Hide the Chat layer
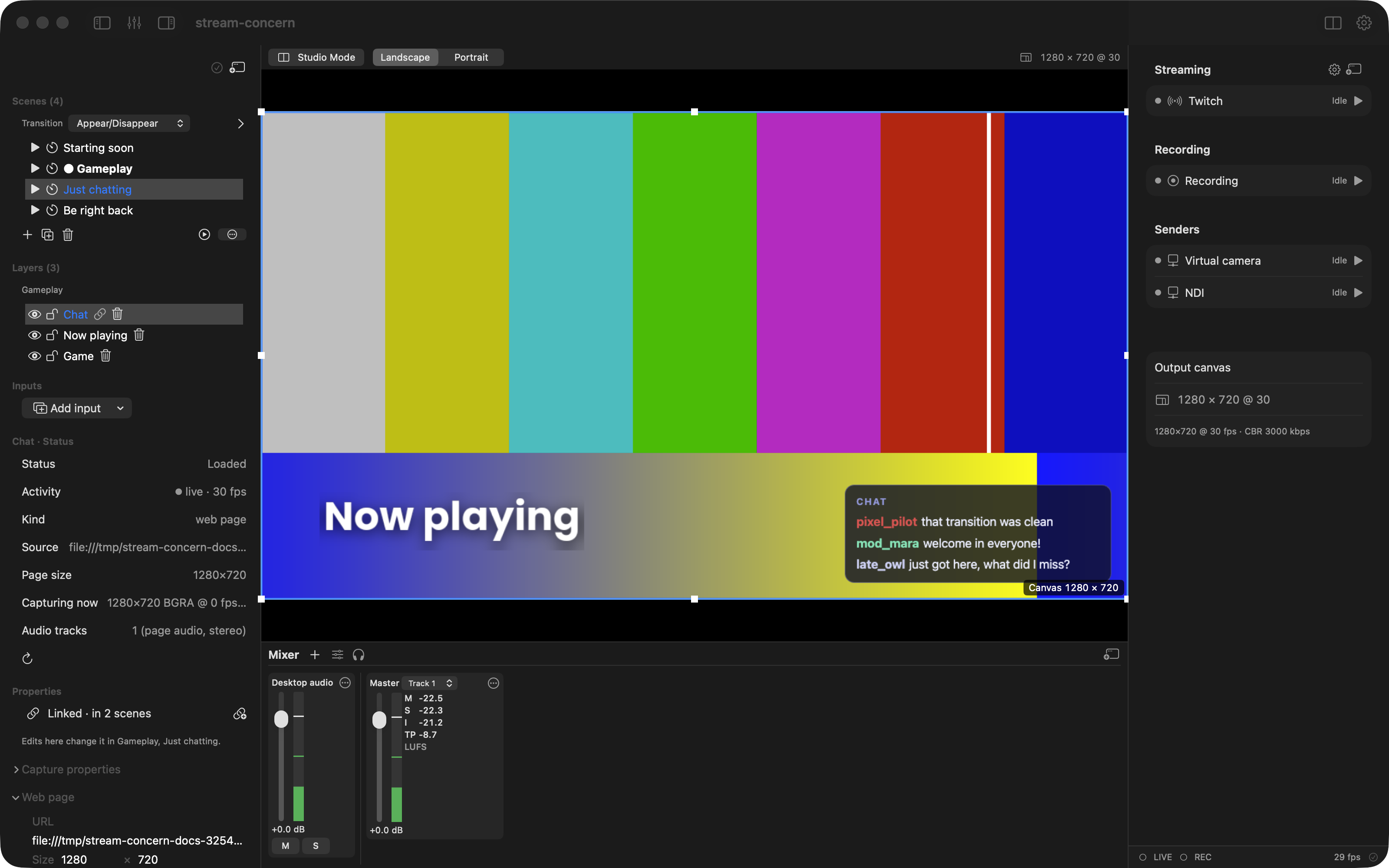 [x=34, y=314]
